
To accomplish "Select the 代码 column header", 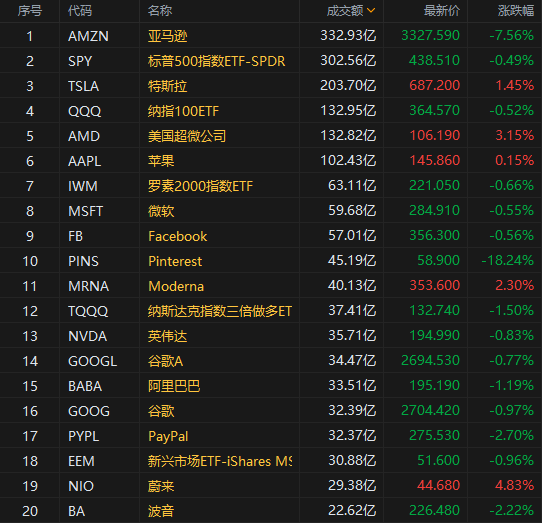I will click(x=80, y=11).
